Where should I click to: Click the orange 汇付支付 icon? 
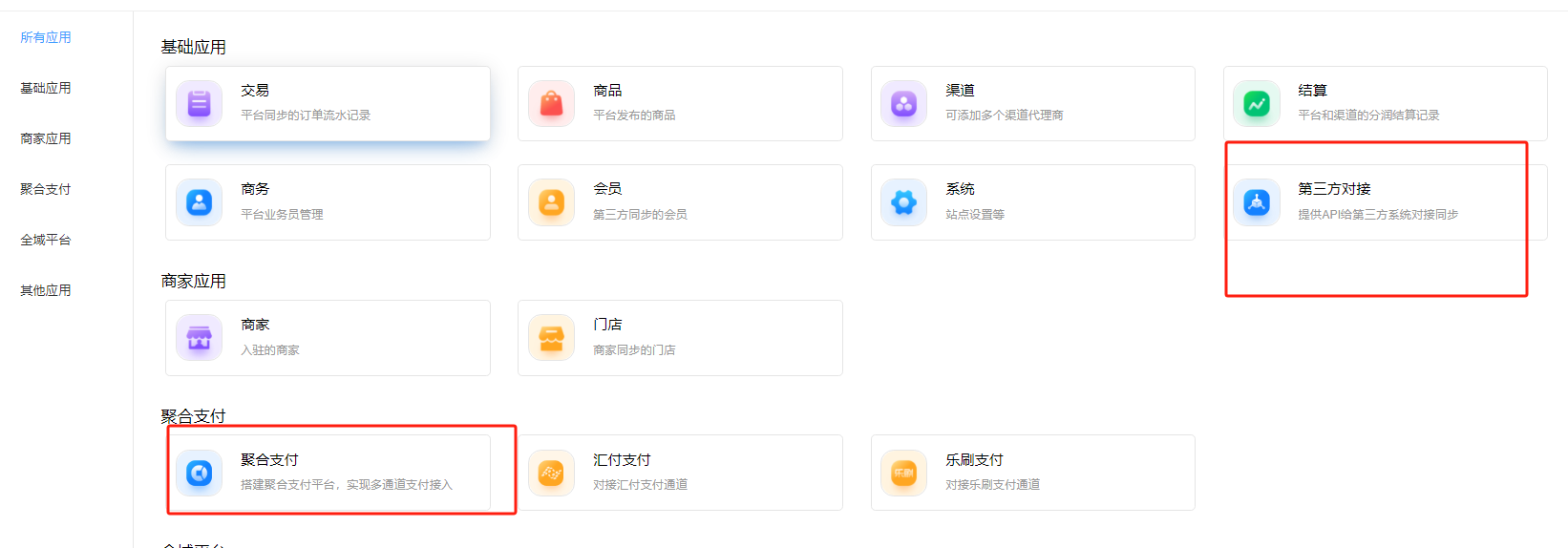[x=551, y=473]
